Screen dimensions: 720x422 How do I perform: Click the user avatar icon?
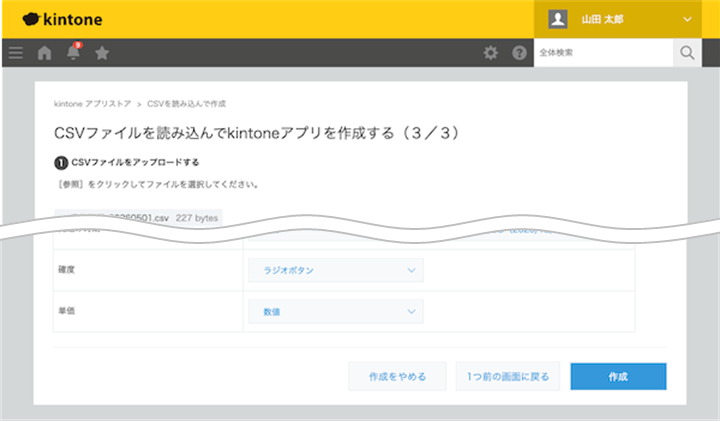558,19
